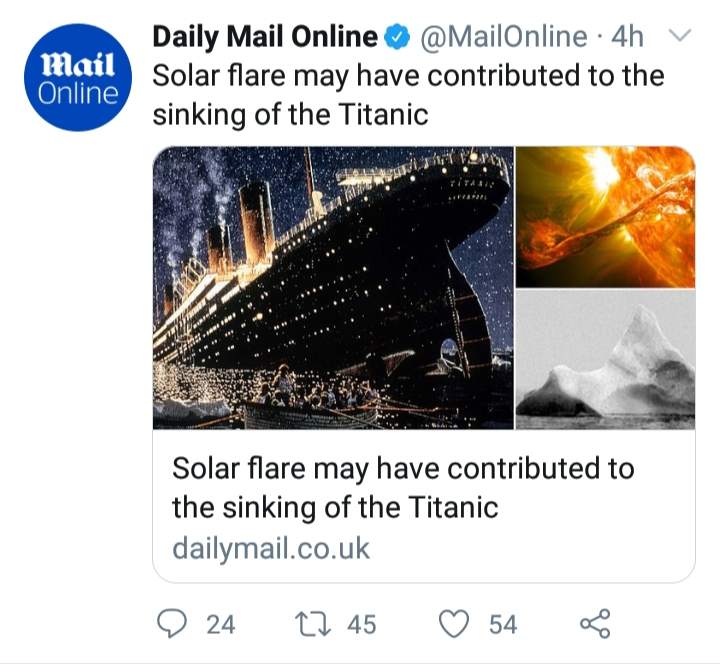Image resolution: width=720 pixels, height=664 pixels.
Task: View the Titanic sinking illustration
Action: pos(333,288)
